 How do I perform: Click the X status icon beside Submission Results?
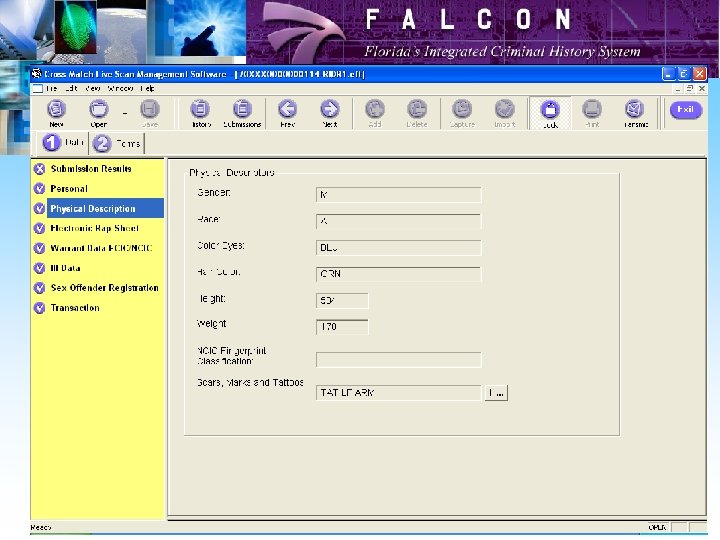(39, 169)
